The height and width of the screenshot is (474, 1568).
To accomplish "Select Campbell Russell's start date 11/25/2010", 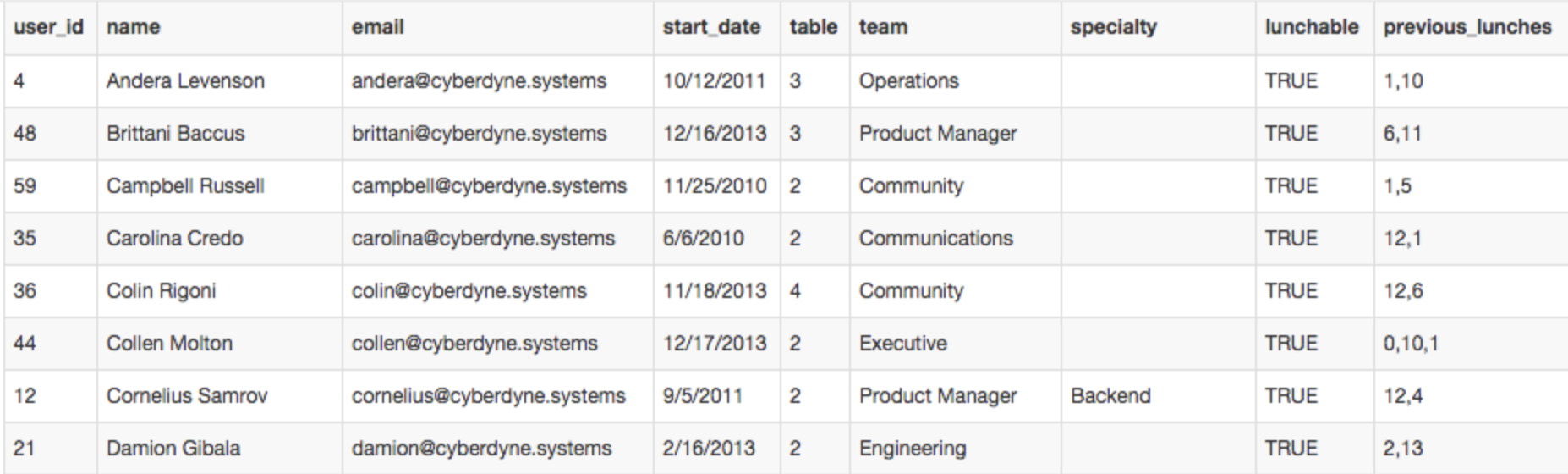I will click(715, 186).
